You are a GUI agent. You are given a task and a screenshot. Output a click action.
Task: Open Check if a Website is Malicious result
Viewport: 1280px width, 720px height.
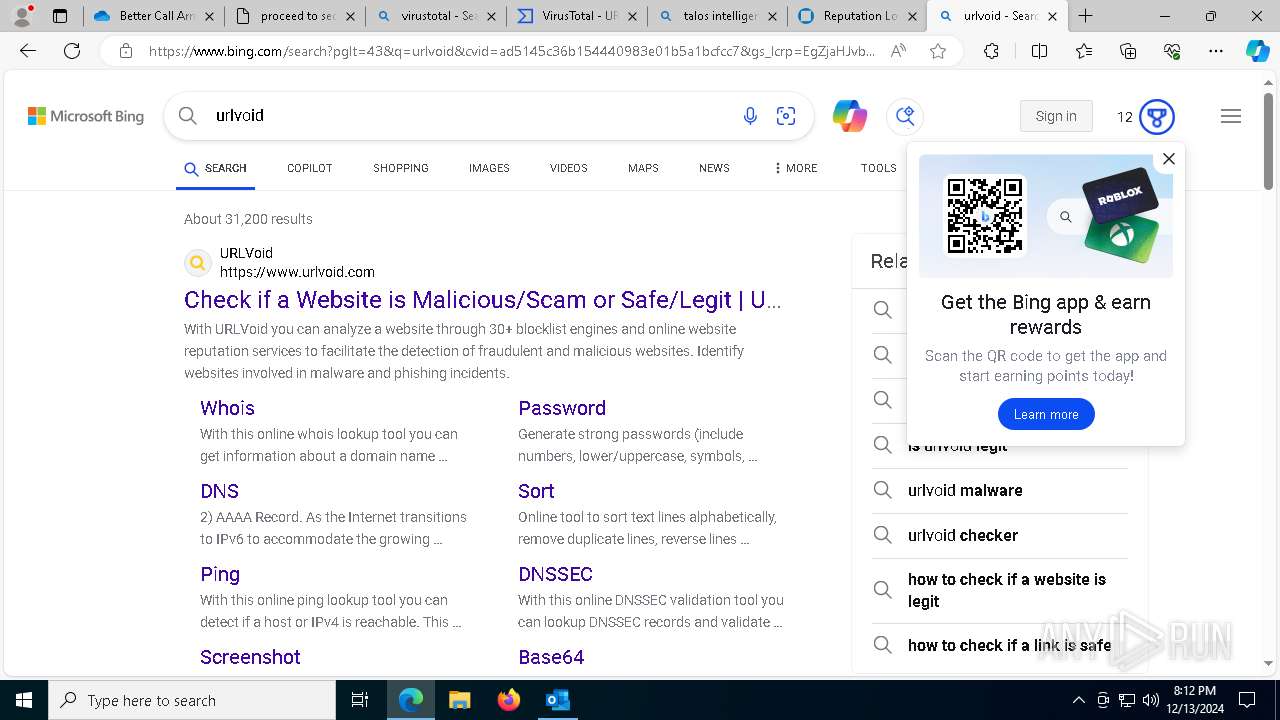[482, 300]
